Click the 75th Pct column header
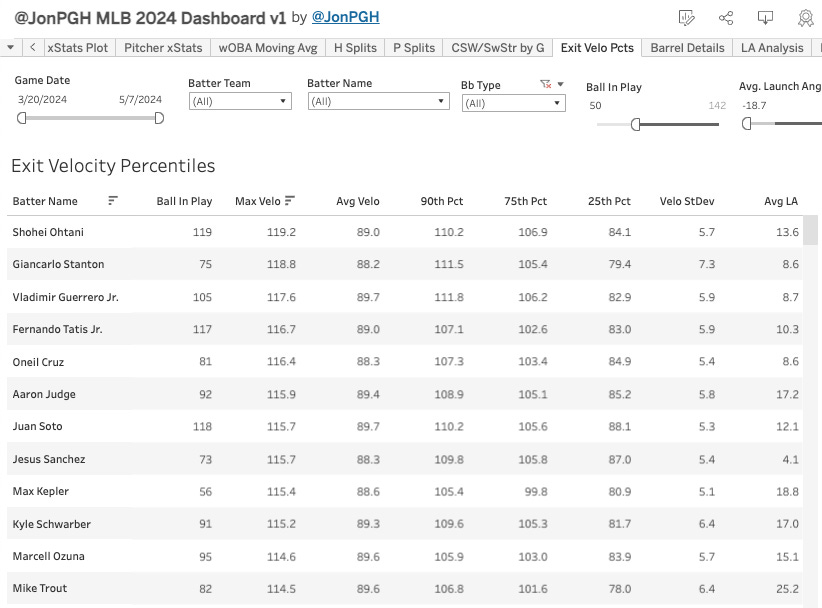The image size is (822, 608). click(x=525, y=201)
